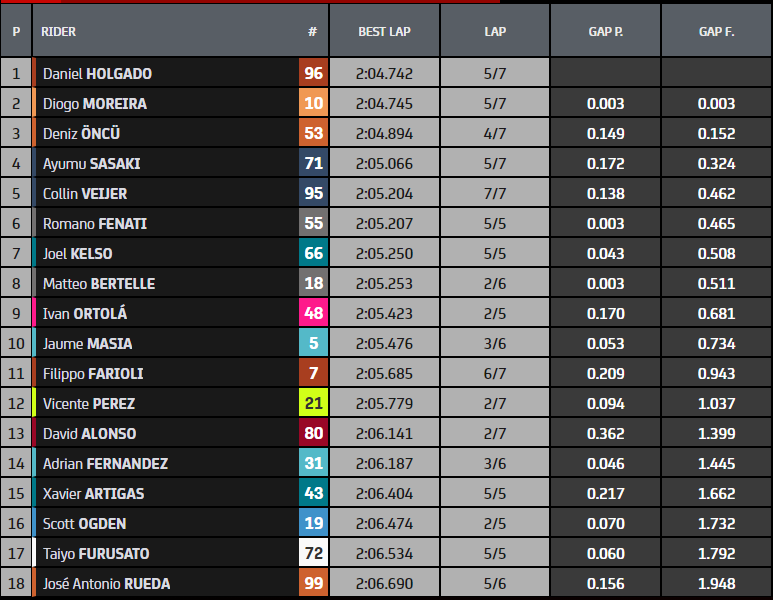Click Ayumu SASAKI's name

[x=90, y=164]
